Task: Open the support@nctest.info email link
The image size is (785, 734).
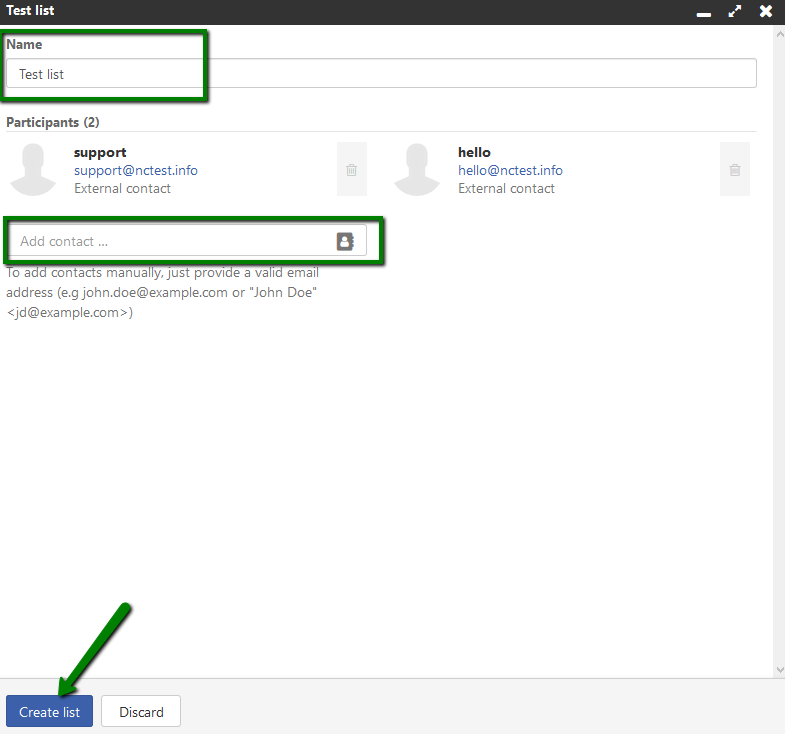Action: (136, 170)
